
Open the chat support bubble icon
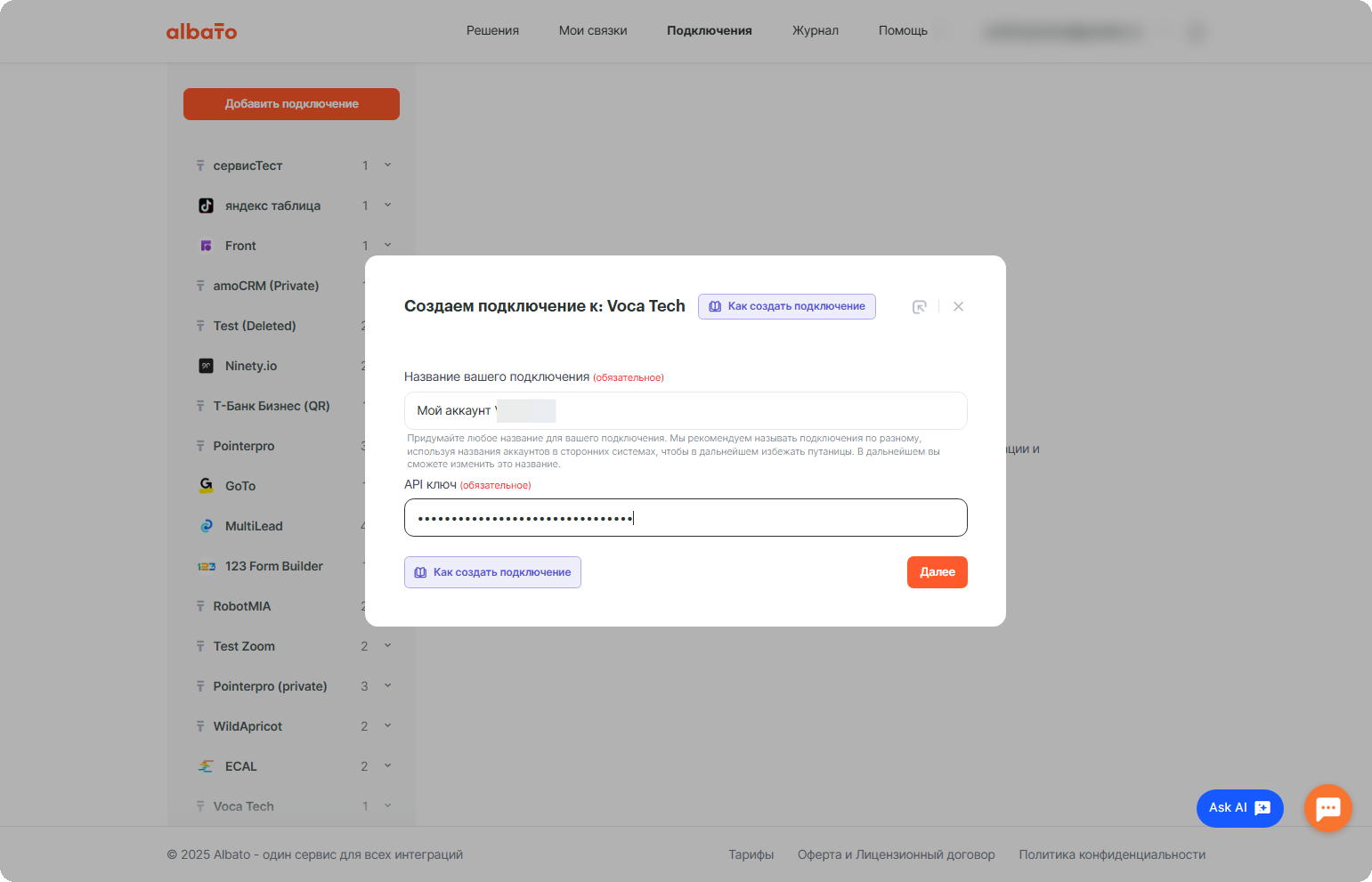1327,808
